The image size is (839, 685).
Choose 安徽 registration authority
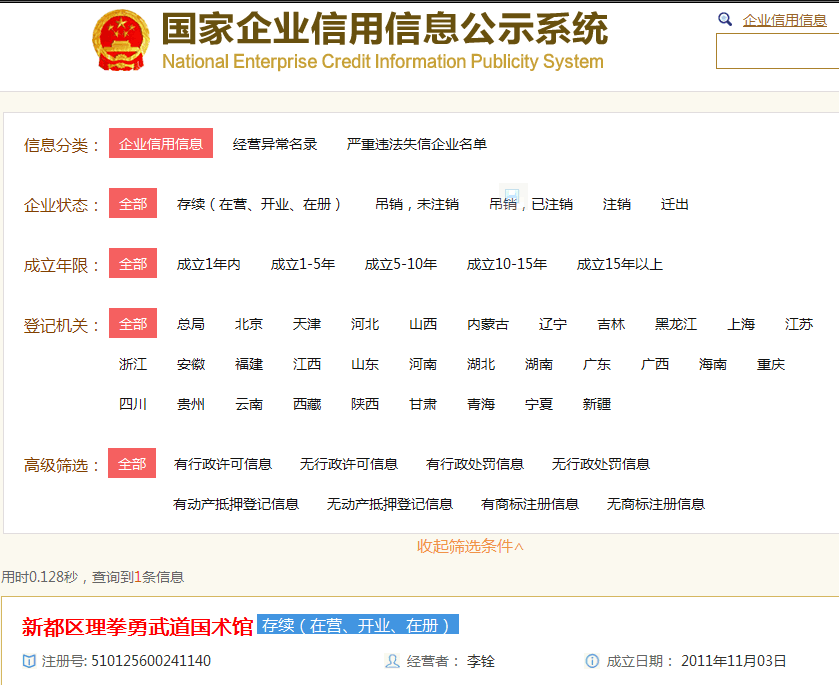coord(191,364)
